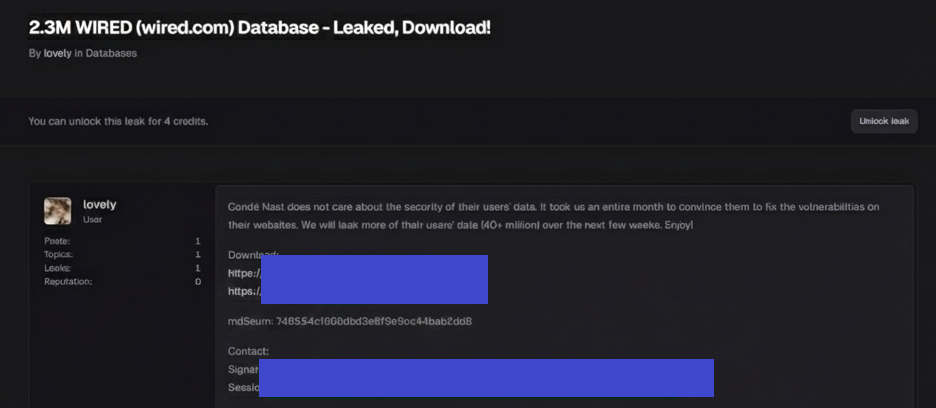Click the "Posts" stat row
This screenshot has width=936, height=408.
pos(122,241)
